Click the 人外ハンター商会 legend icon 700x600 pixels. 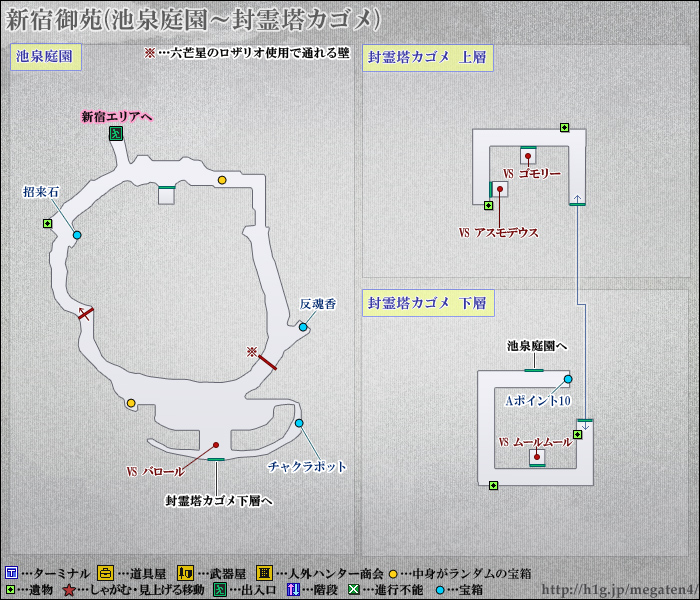[263, 573]
